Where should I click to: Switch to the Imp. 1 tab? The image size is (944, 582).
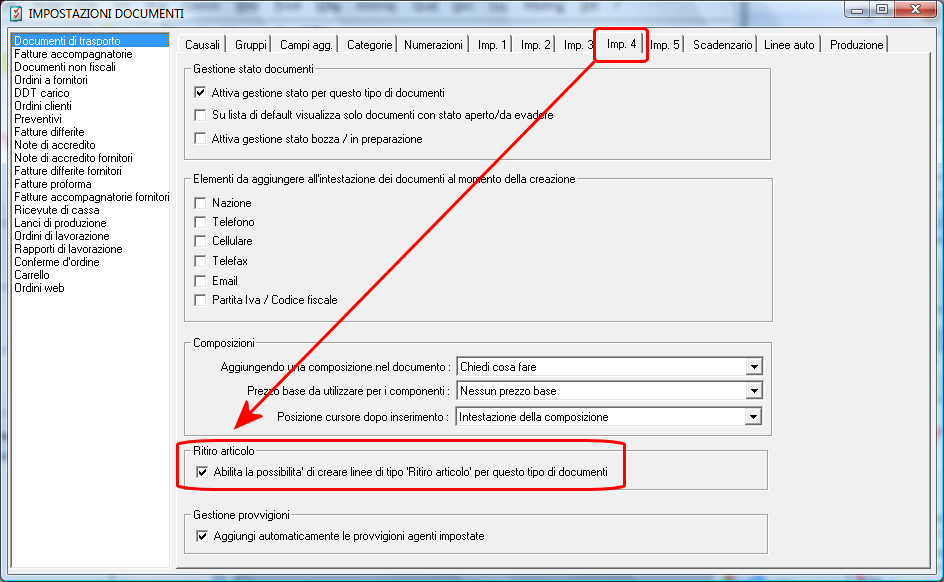492,45
